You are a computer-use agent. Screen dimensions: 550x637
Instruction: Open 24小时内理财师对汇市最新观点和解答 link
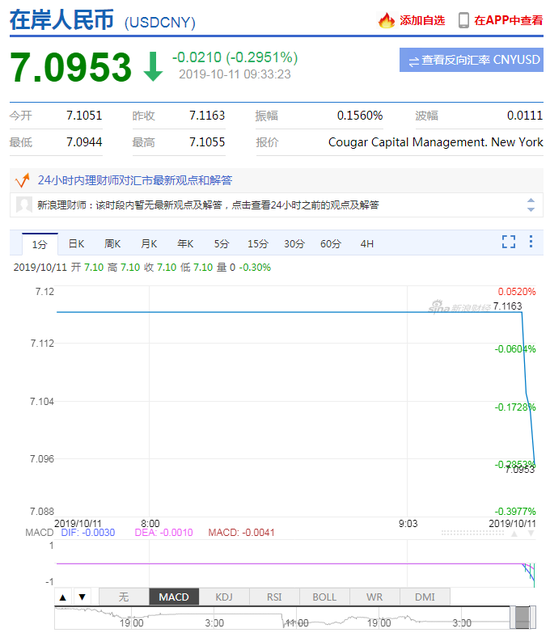pos(135,180)
